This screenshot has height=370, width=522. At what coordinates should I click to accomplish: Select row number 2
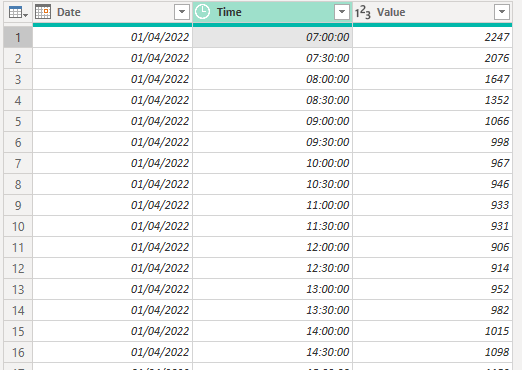[18, 58]
